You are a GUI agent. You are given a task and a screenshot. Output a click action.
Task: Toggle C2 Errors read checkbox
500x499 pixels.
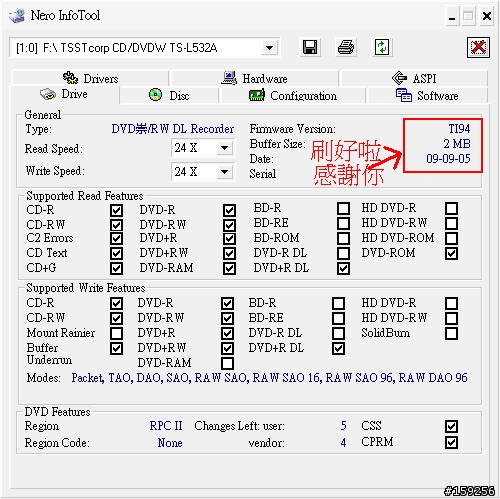[116, 238]
